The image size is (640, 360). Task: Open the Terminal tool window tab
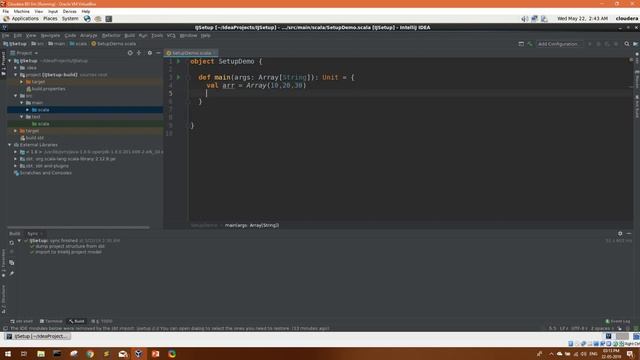pos(51,321)
